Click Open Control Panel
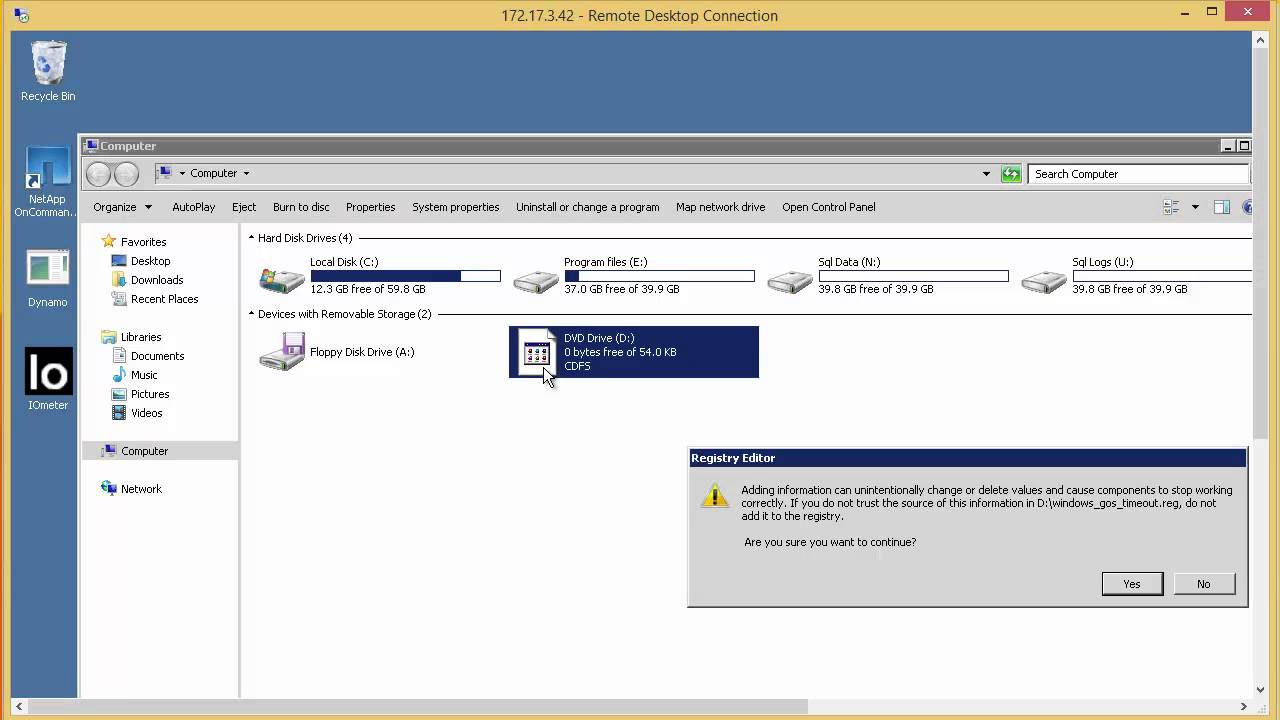 coord(828,207)
